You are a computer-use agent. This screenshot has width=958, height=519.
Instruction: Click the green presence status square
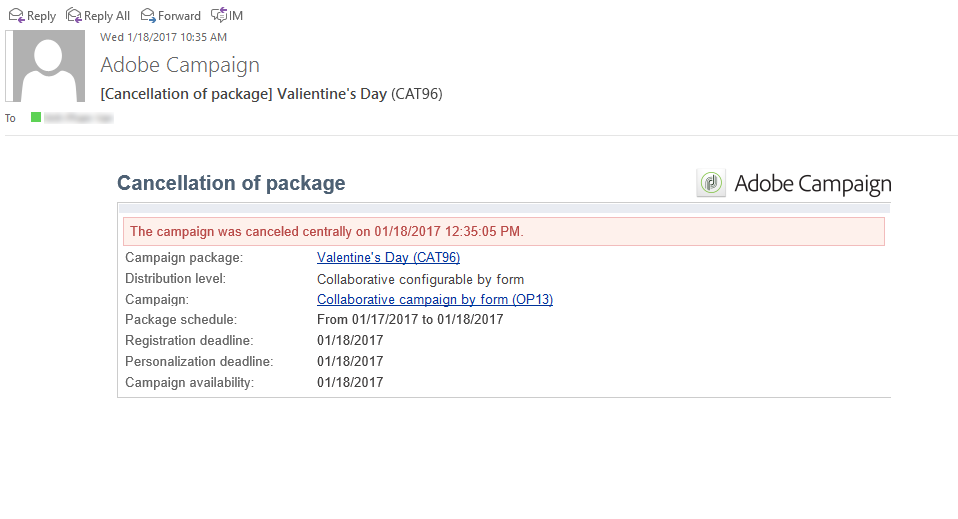click(36, 117)
